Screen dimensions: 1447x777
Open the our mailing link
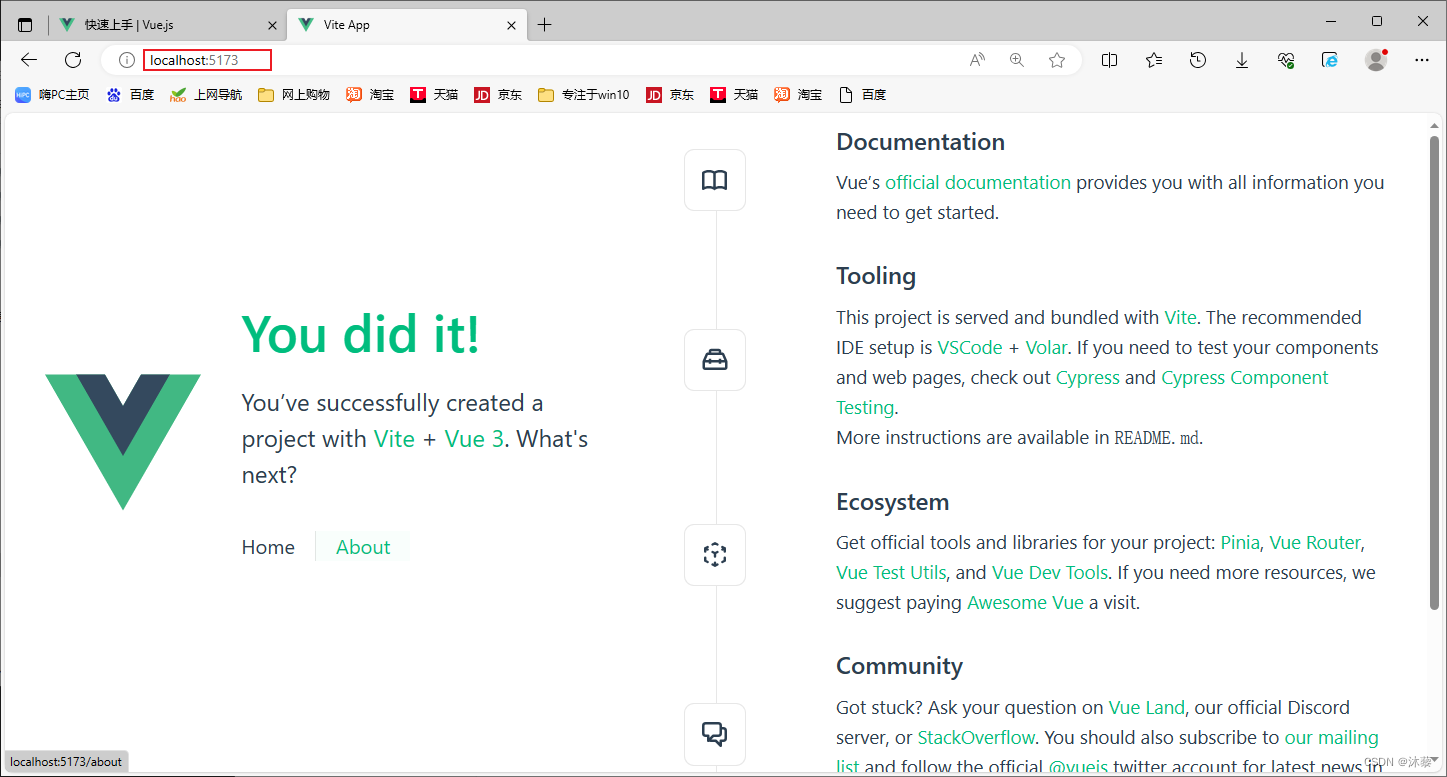click(x=1331, y=737)
